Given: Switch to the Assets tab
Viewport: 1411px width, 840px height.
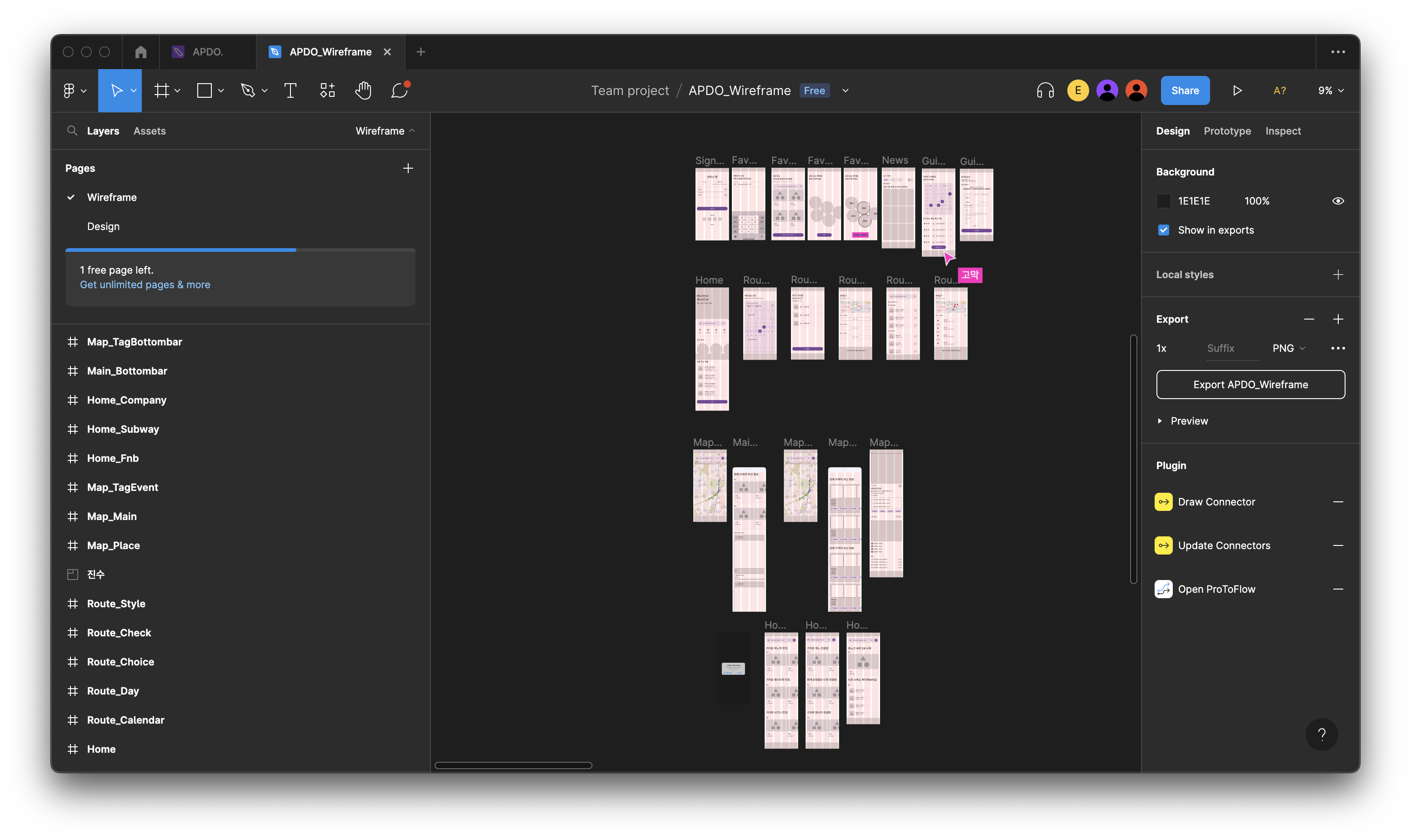Looking at the screenshot, I should [150, 131].
